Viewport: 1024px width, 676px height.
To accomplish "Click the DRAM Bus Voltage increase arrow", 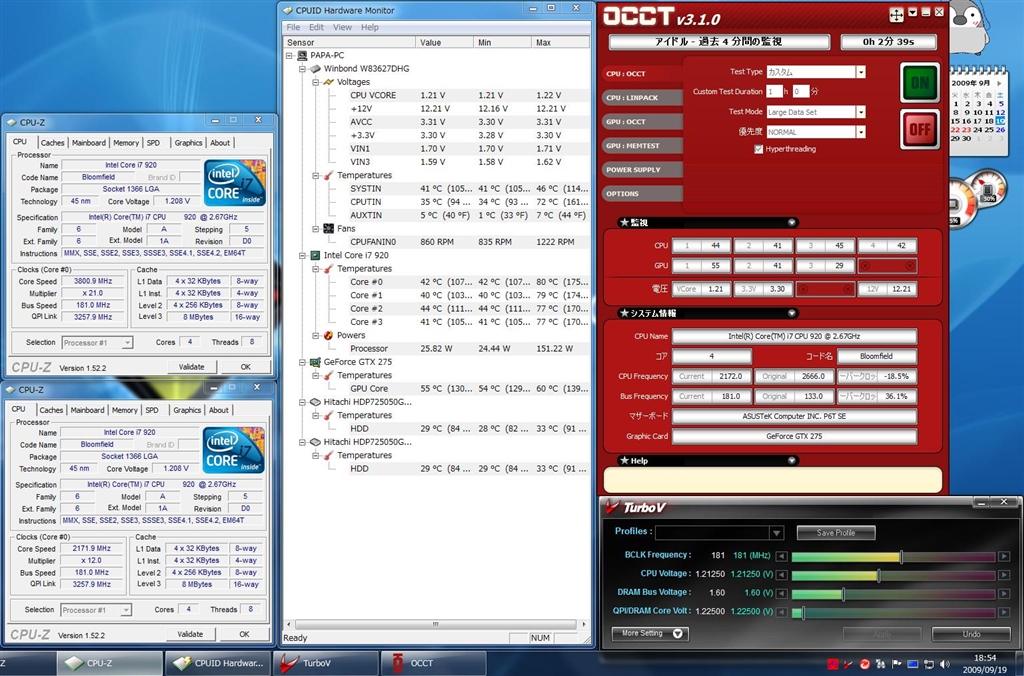I will 1003,593.
